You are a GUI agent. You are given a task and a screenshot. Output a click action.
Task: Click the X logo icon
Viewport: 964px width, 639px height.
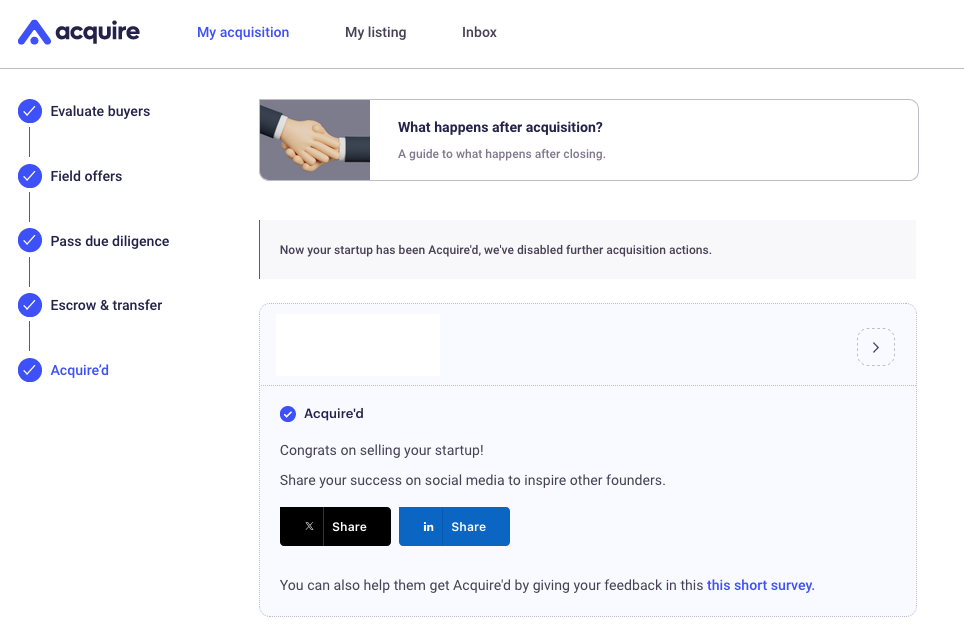(309, 526)
